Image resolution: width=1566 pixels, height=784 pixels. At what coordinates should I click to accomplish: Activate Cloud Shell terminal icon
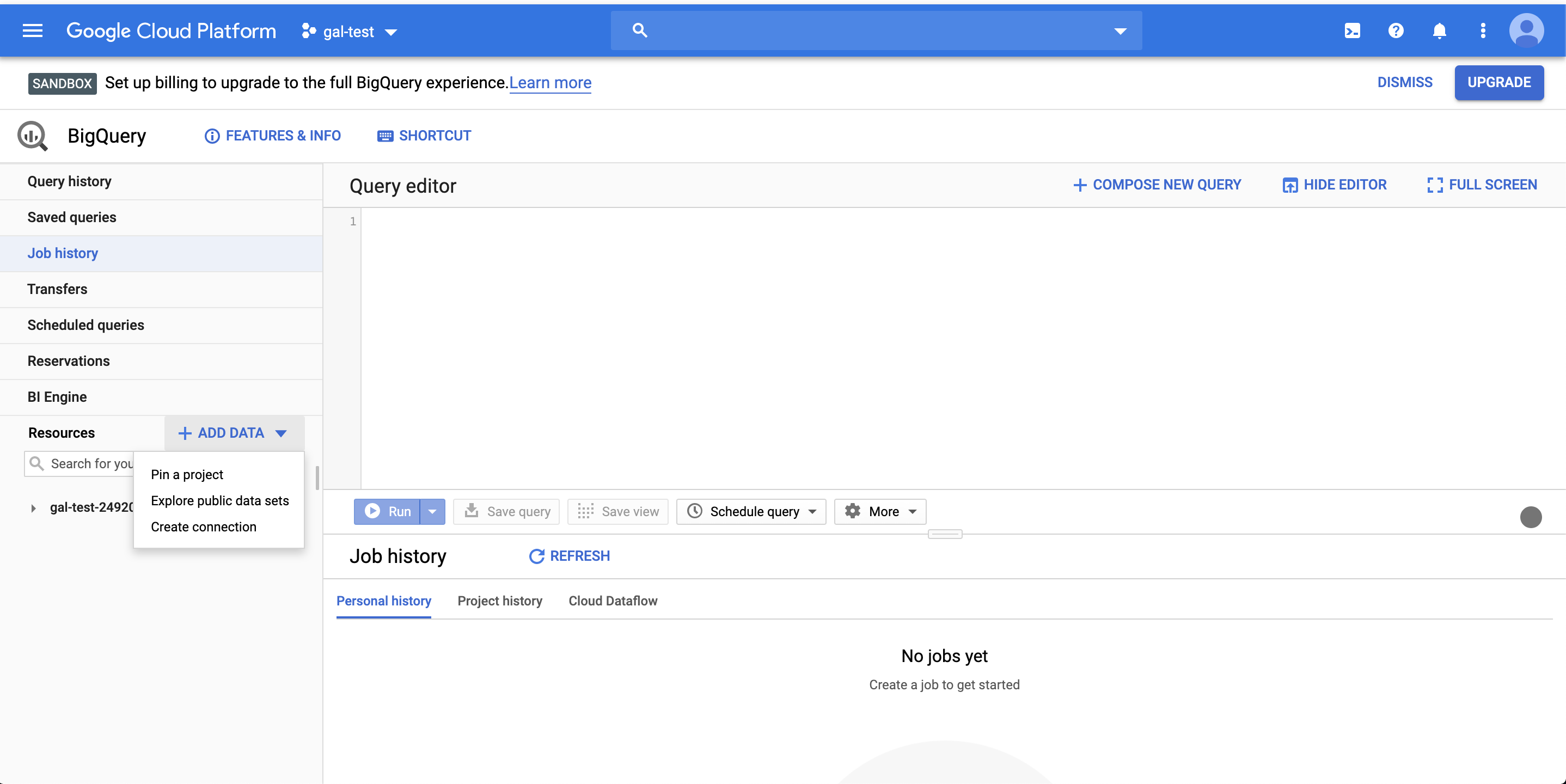pyautogui.click(x=1352, y=30)
